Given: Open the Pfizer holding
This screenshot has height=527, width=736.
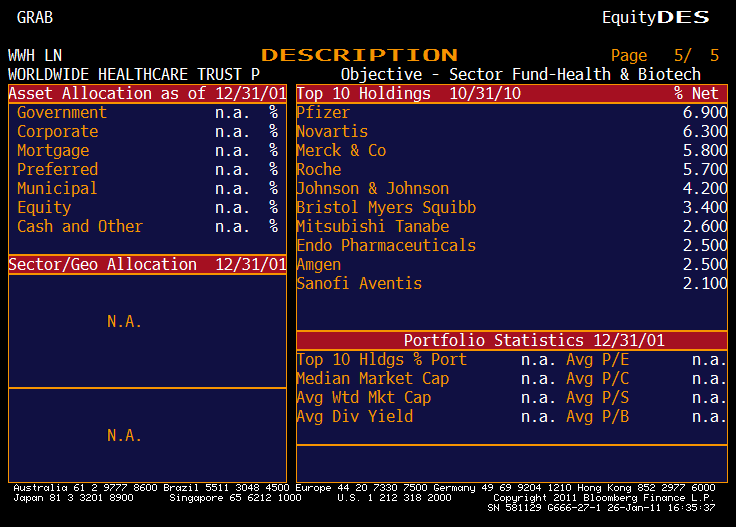Looking at the screenshot, I should 323,113.
